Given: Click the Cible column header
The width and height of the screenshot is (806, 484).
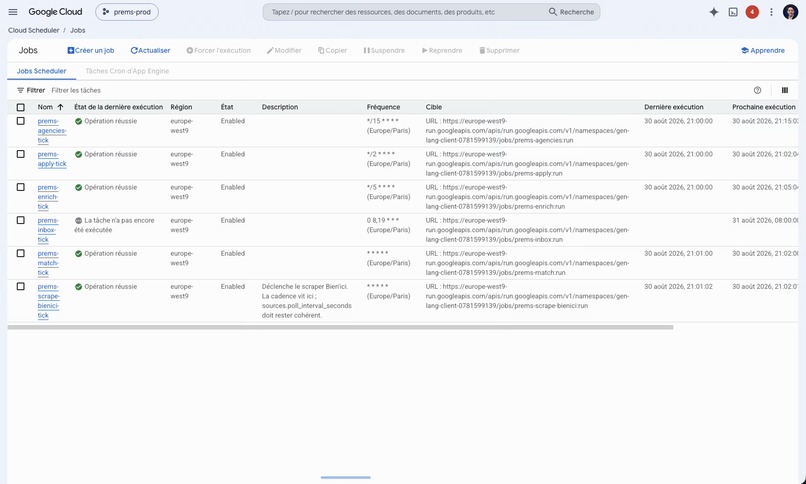Looking at the screenshot, I should coord(434,107).
